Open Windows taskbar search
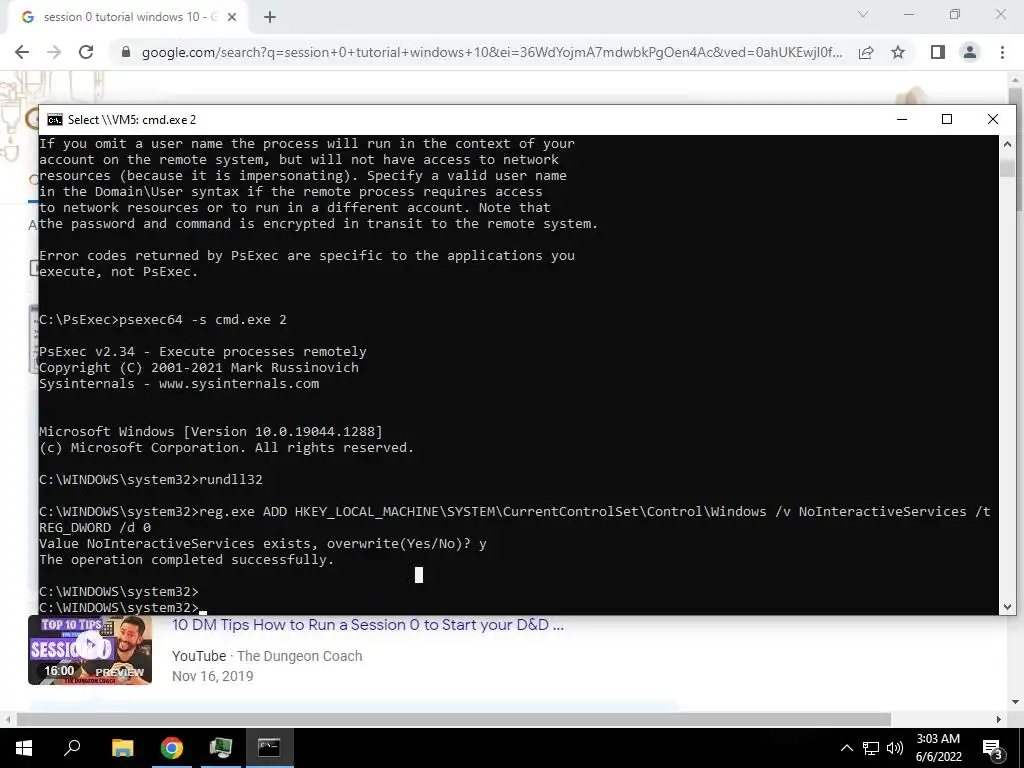This screenshot has width=1024, height=768. point(72,747)
